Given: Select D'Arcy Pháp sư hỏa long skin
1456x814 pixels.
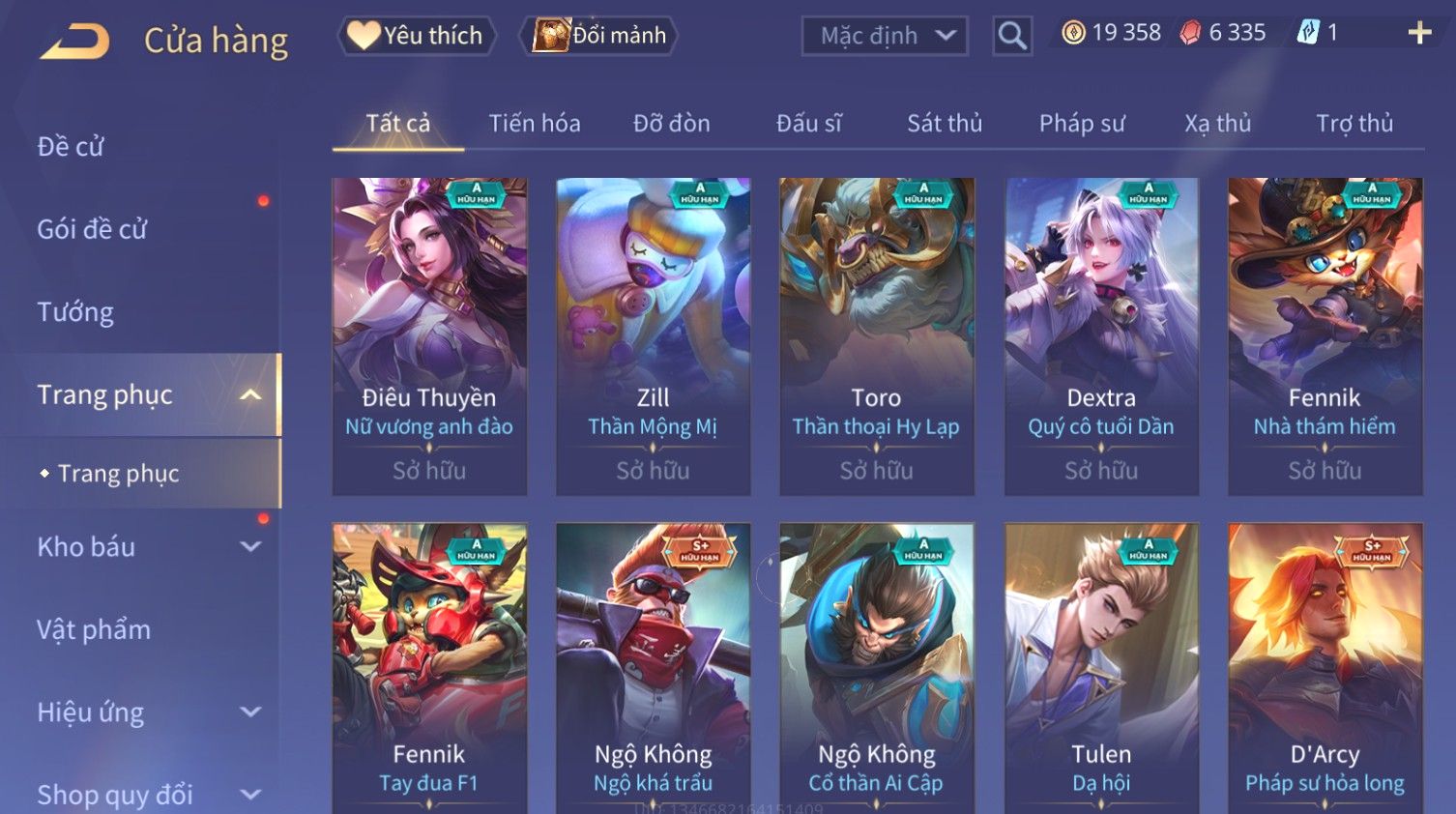Looking at the screenshot, I should coord(1325,668).
